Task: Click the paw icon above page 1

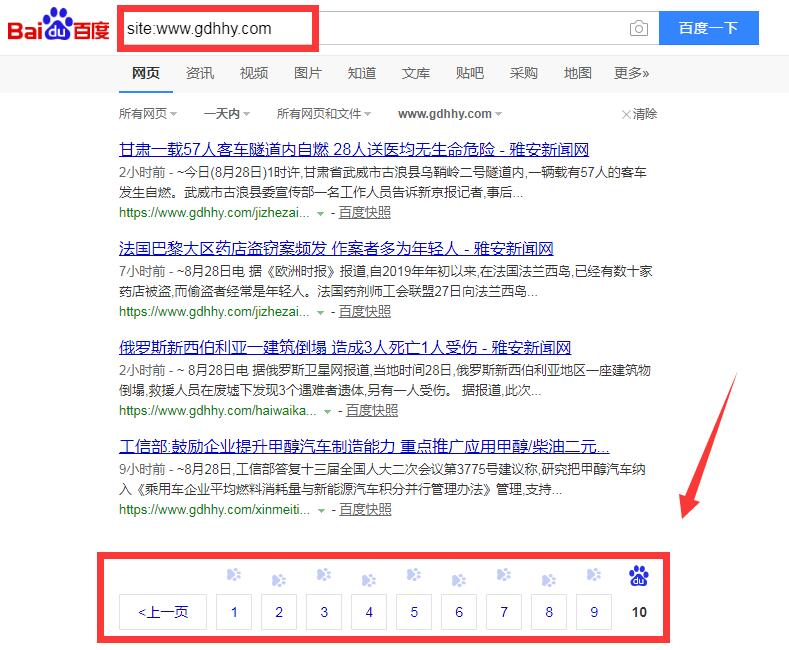Action: (234, 575)
